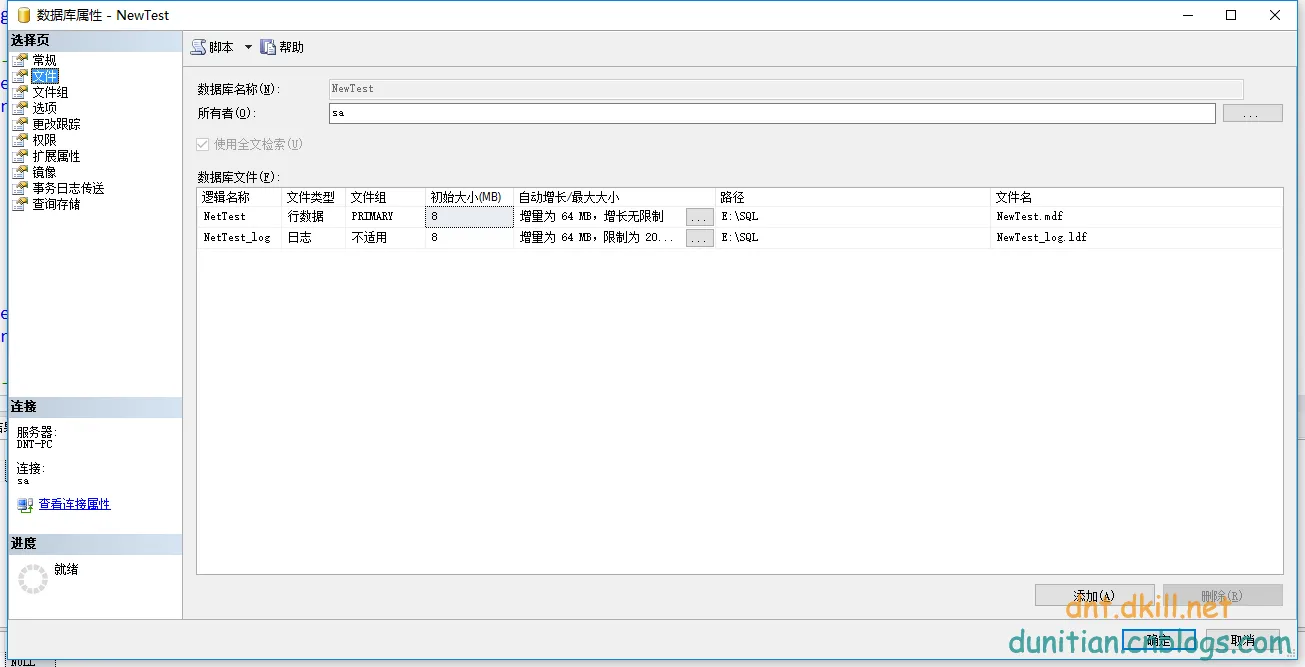Browse for owner with the ellipsis button
1305x667 pixels.
tap(1252, 114)
